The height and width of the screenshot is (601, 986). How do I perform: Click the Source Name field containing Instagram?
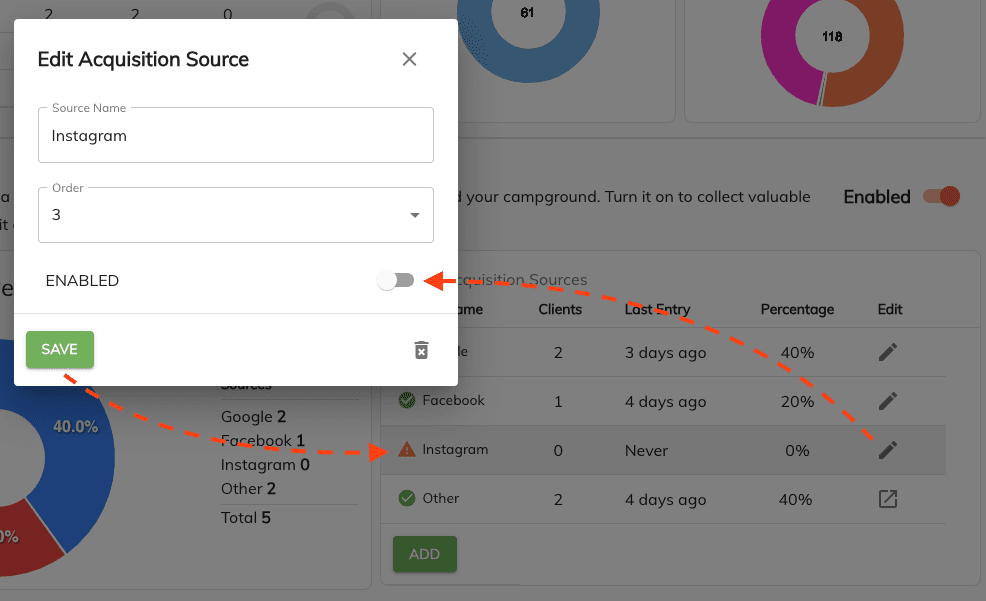(x=236, y=135)
